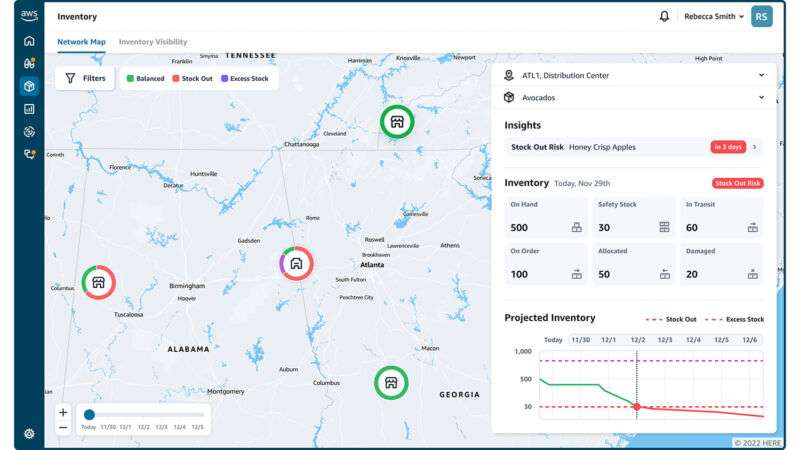Viewport: 800px width, 450px height.
Task: Open the analytics chart sidebar icon
Action: pyautogui.click(x=29, y=109)
